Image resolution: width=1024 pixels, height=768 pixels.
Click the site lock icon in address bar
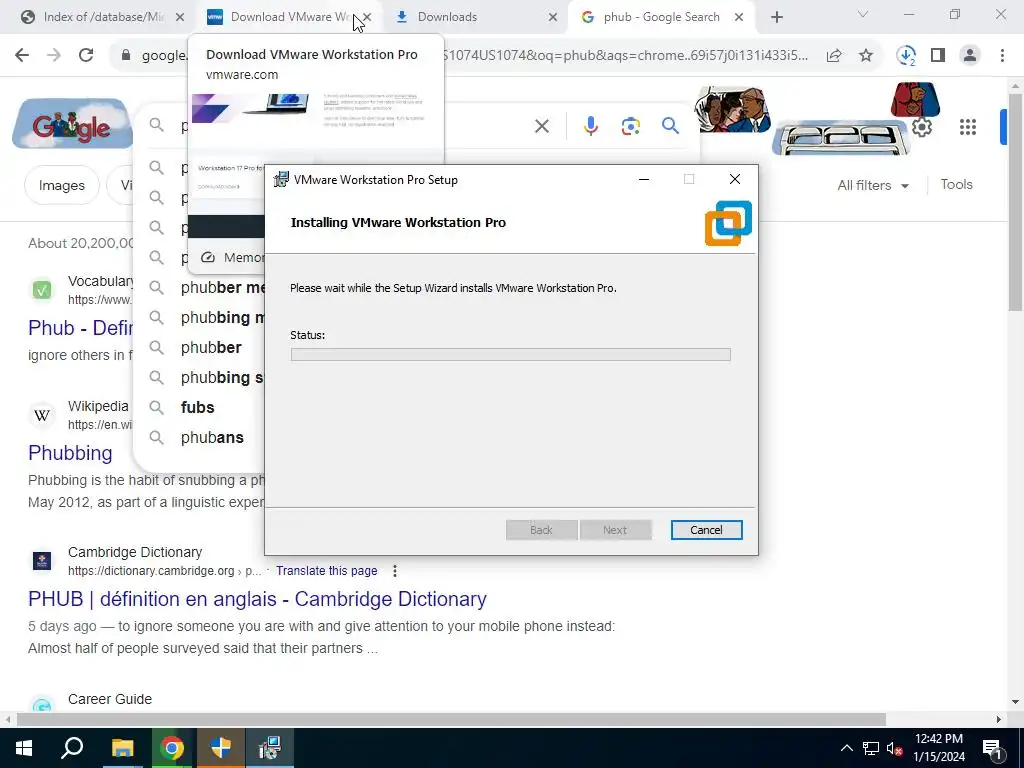pos(126,56)
